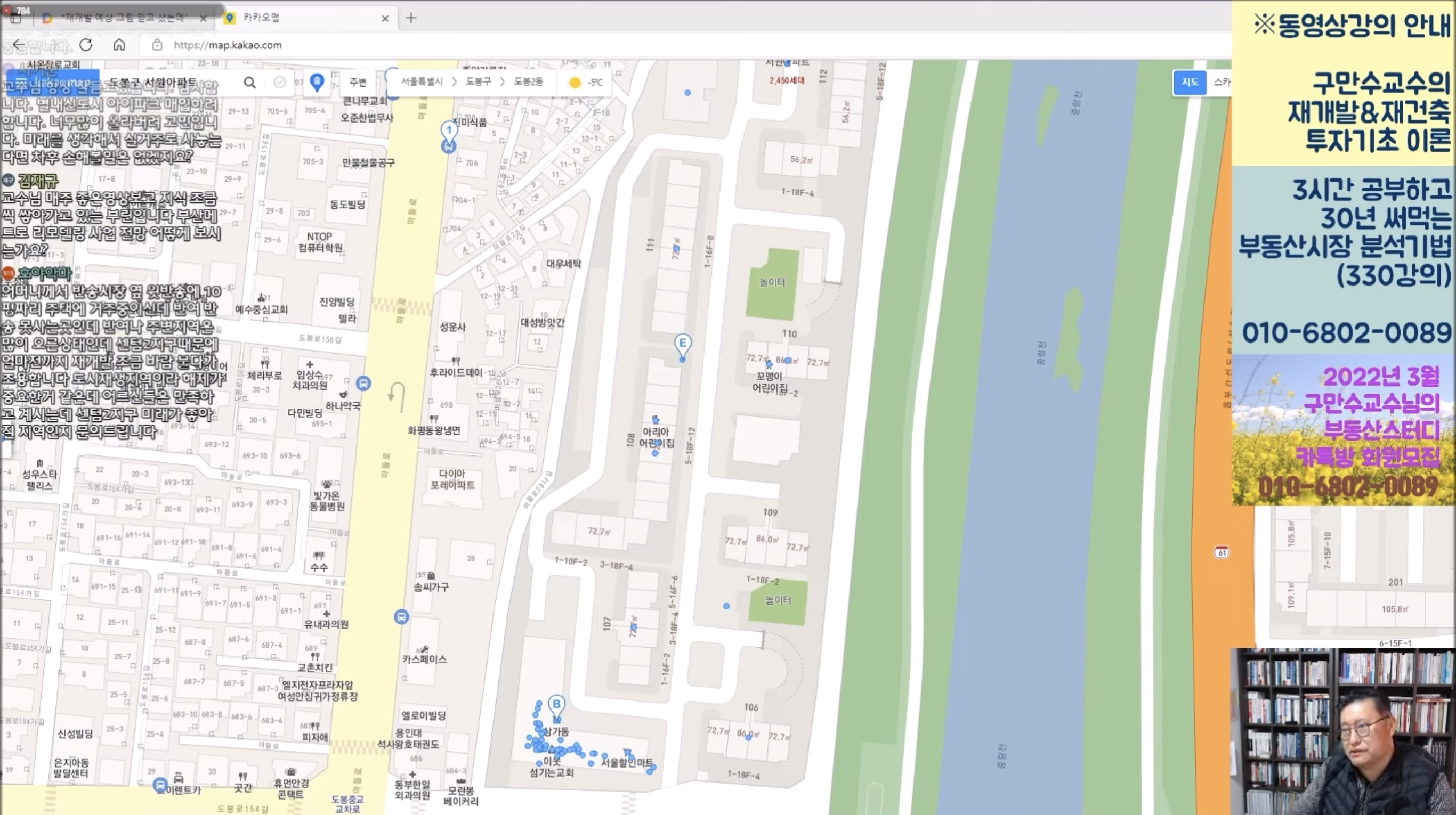The image size is (1456, 815).
Task: Click the 동도빌딩 map label
Action: (x=347, y=204)
